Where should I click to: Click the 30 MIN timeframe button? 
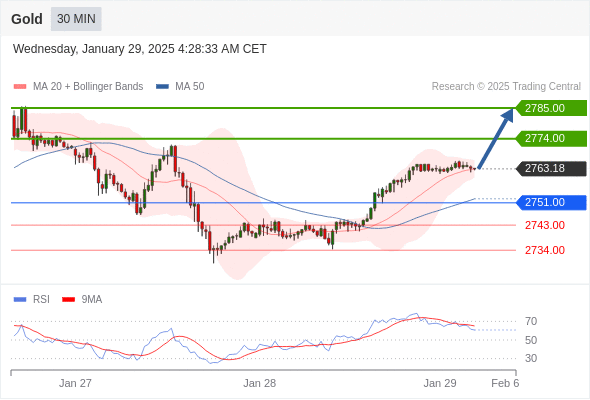[x=76, y=19]
